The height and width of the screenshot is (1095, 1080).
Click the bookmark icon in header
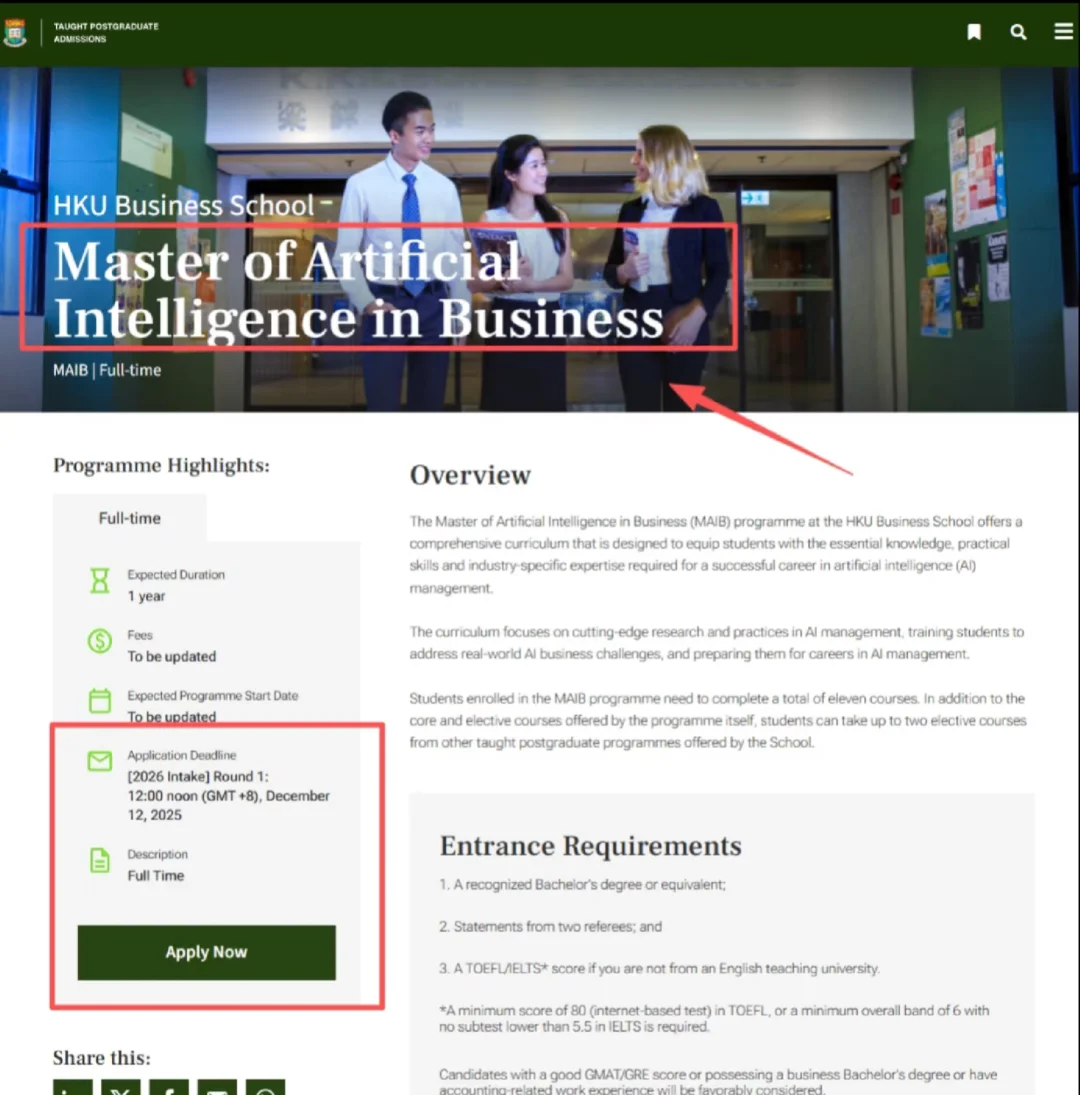pos(974,31)
